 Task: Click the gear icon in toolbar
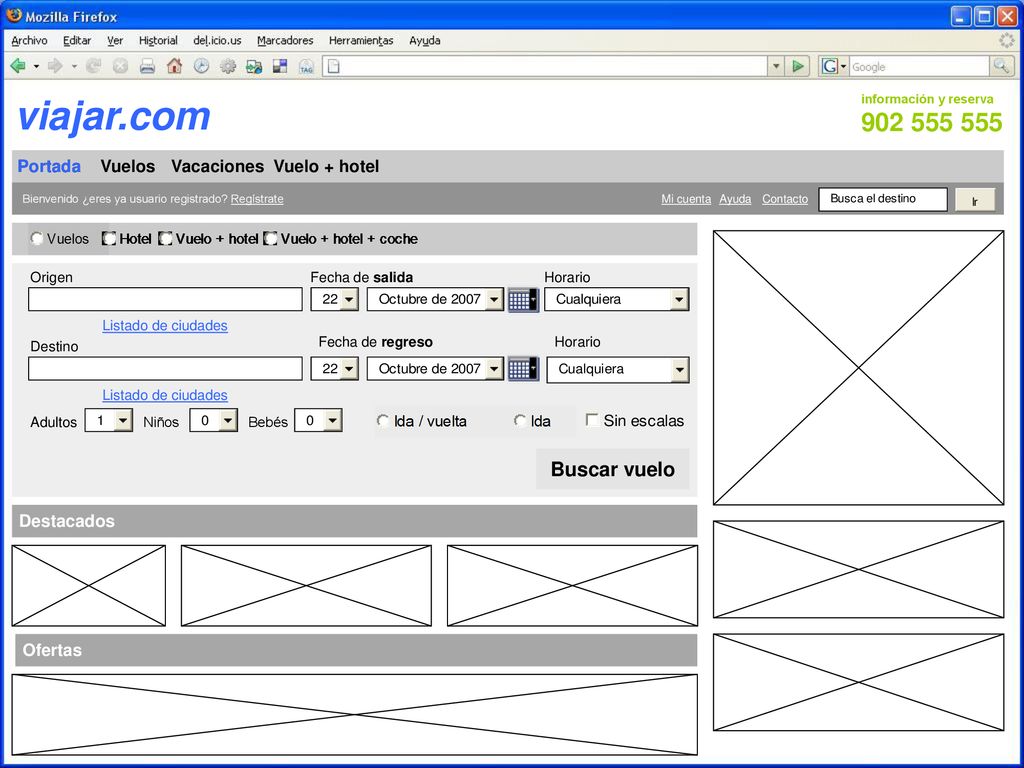pos(227,66)
